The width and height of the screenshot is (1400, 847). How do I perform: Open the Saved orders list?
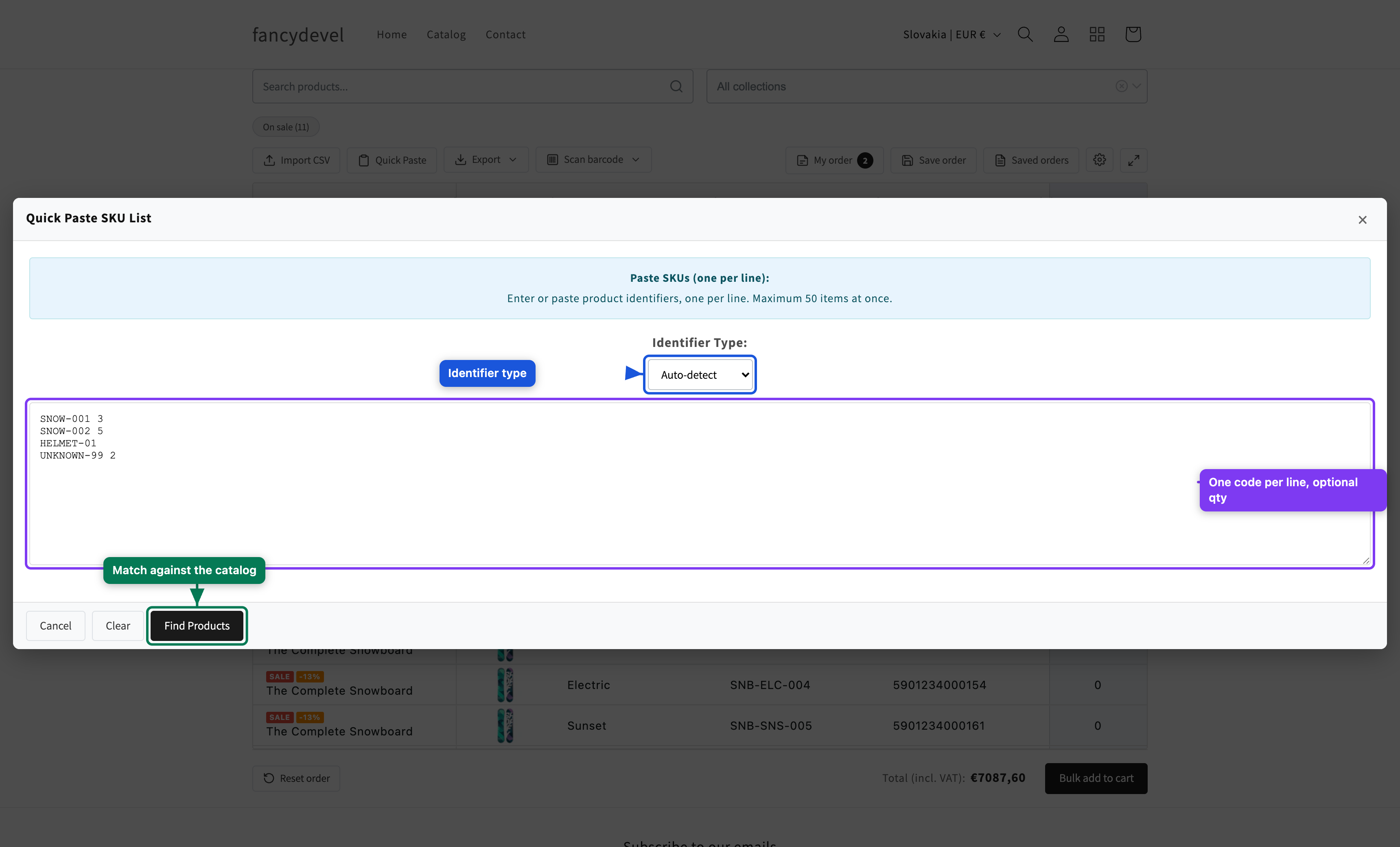click(x=1031, y=160)
